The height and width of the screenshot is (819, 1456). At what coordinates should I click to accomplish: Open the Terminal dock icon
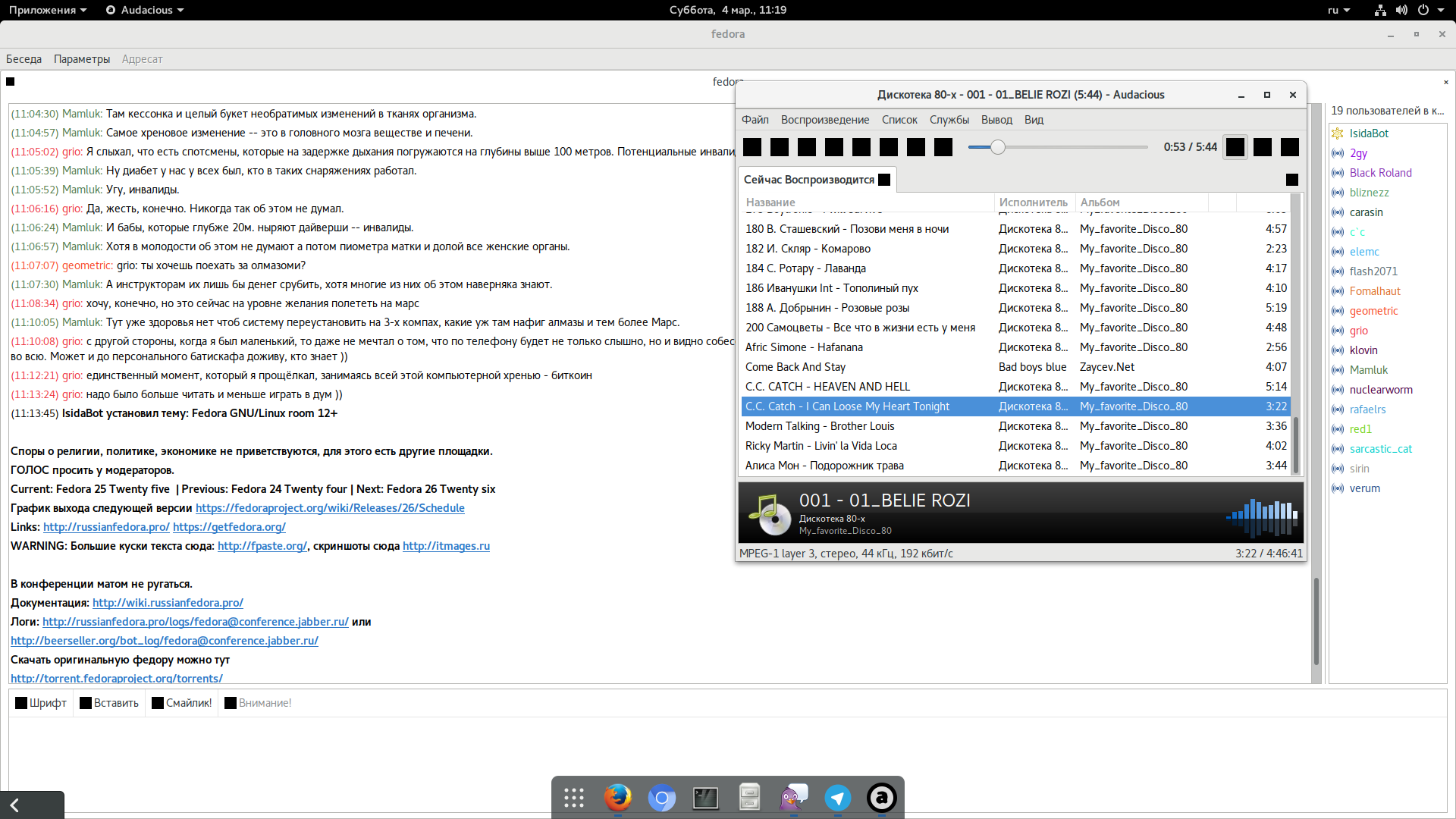tap(705, 798)
